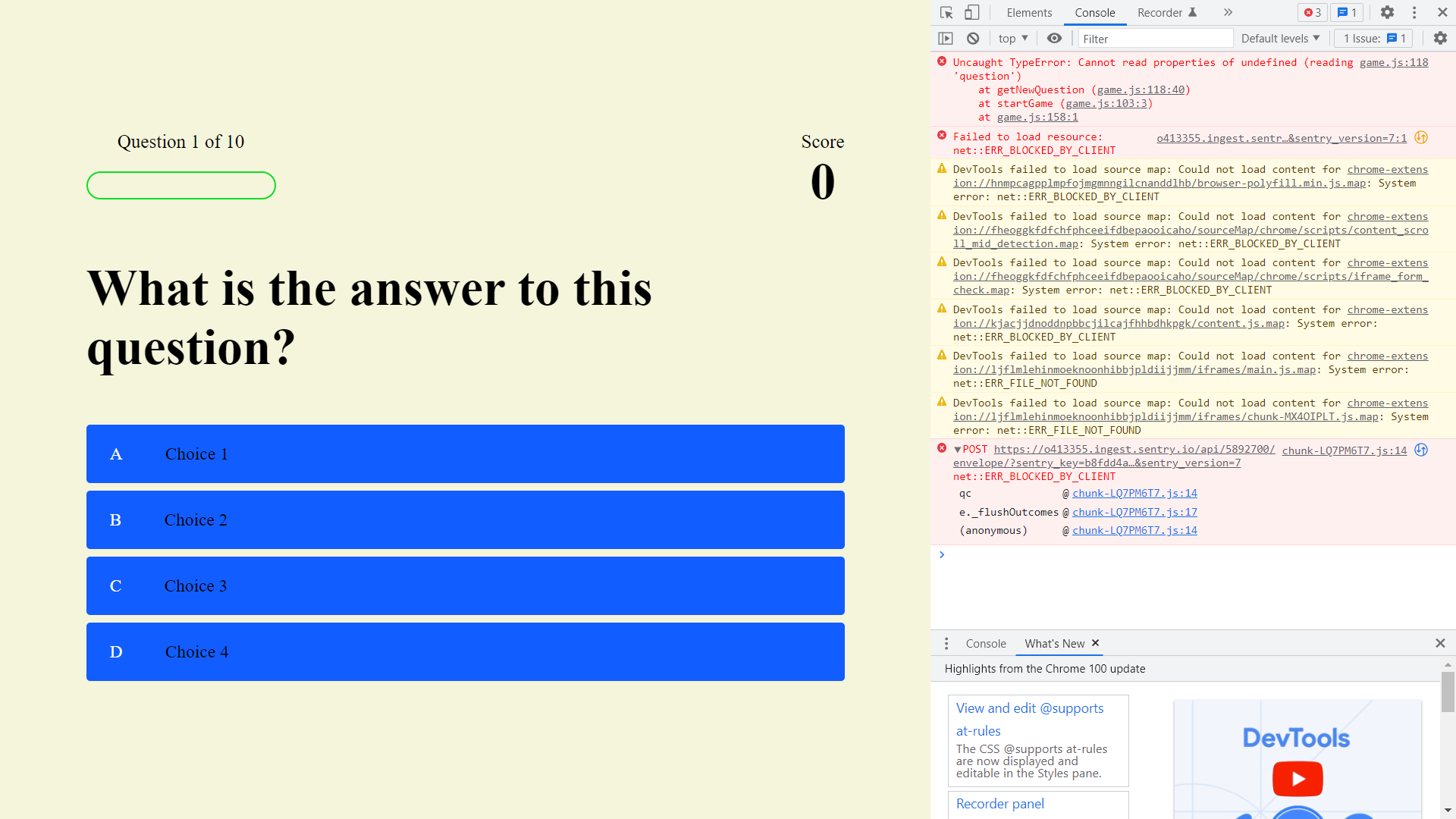
Task: Select the Choice 2 answer button
Action: pyautogui.click(x=465, y=519)
